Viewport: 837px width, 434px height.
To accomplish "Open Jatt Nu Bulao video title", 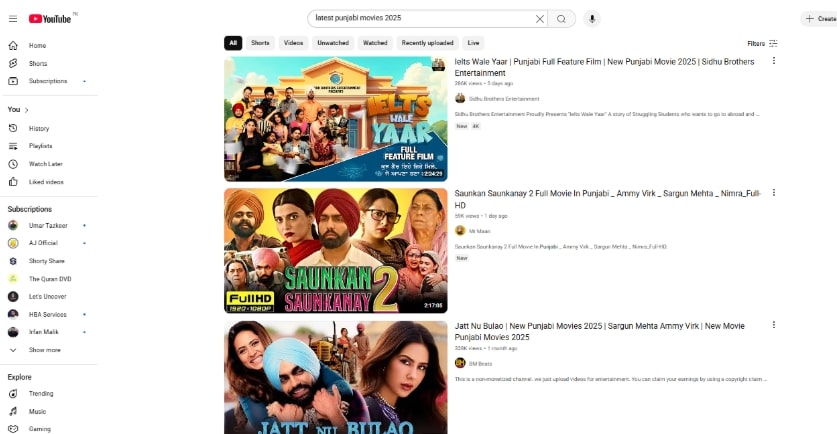I will [599, 332].
